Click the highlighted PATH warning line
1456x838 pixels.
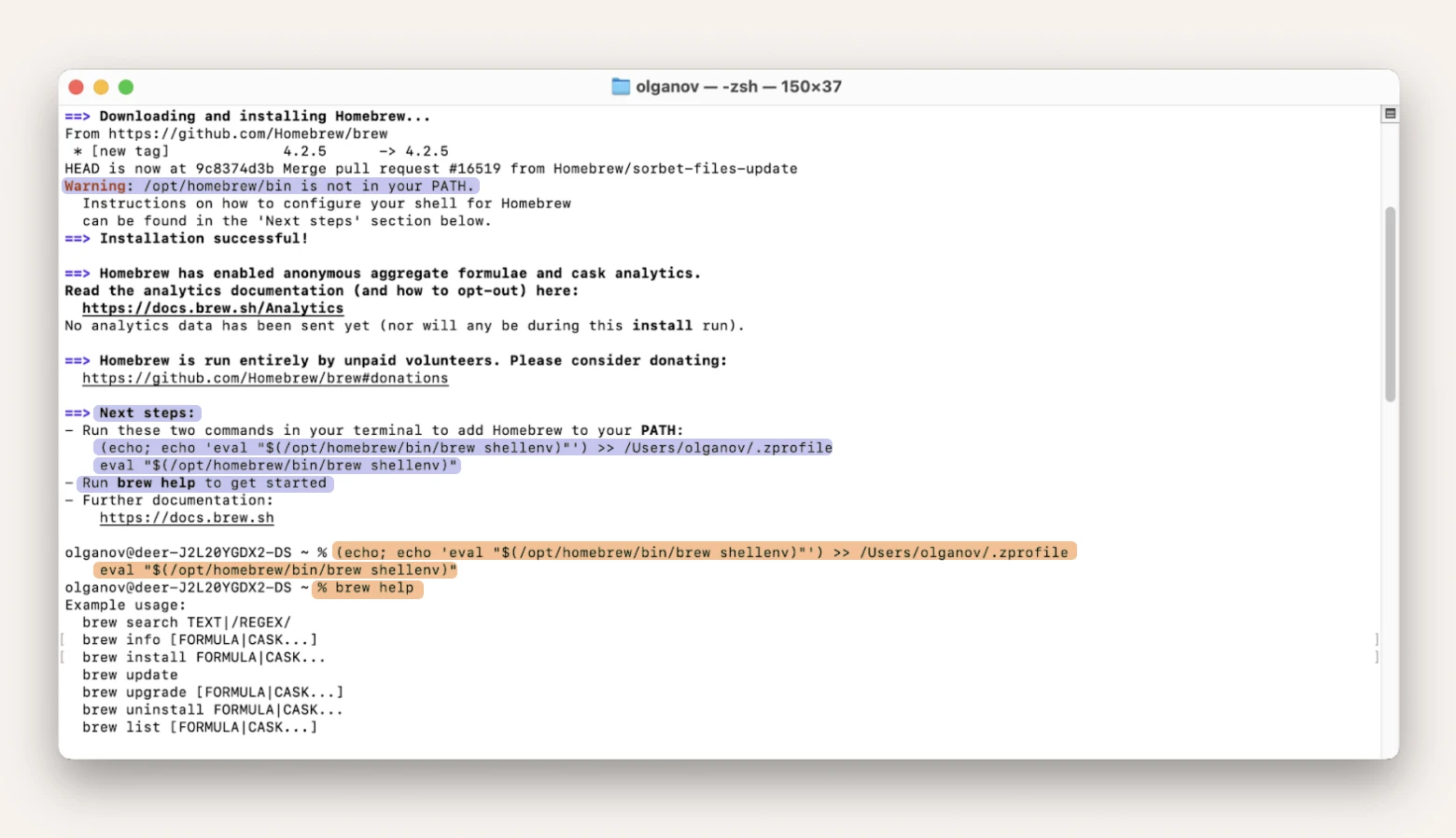pyautogui.click(x=270, y=186)
